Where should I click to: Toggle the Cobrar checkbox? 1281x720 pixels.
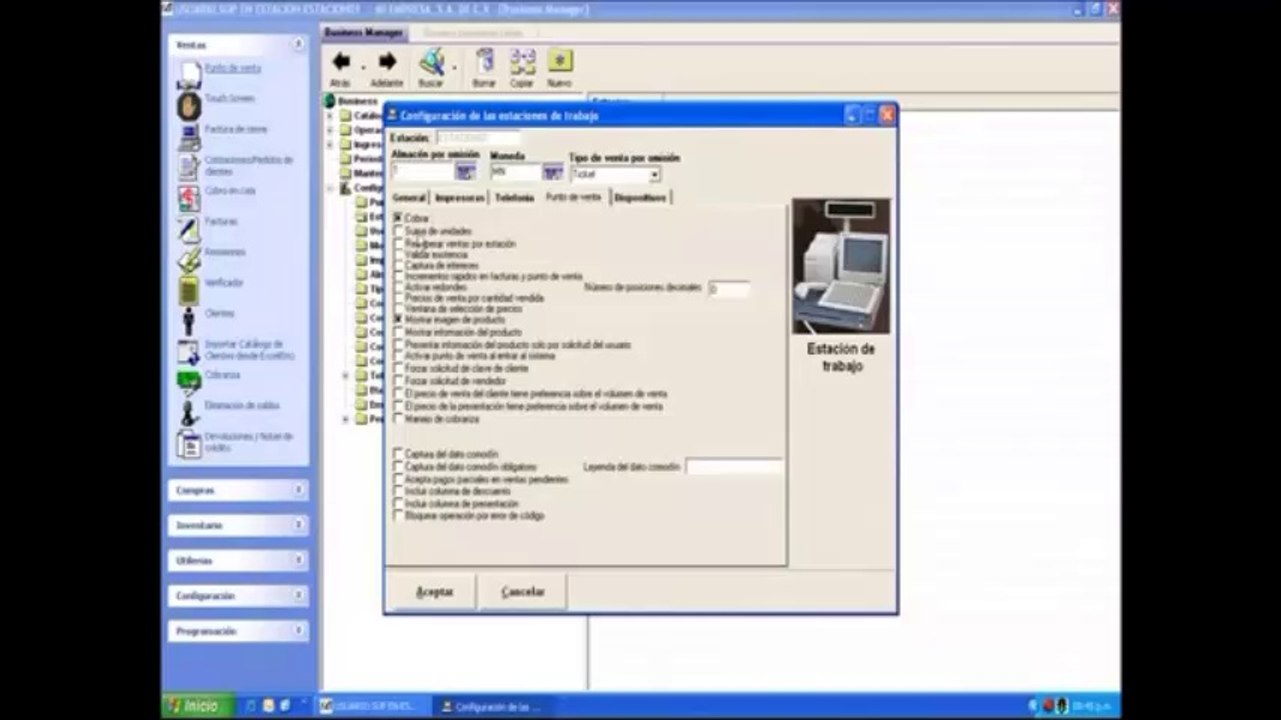pos(399,218)
